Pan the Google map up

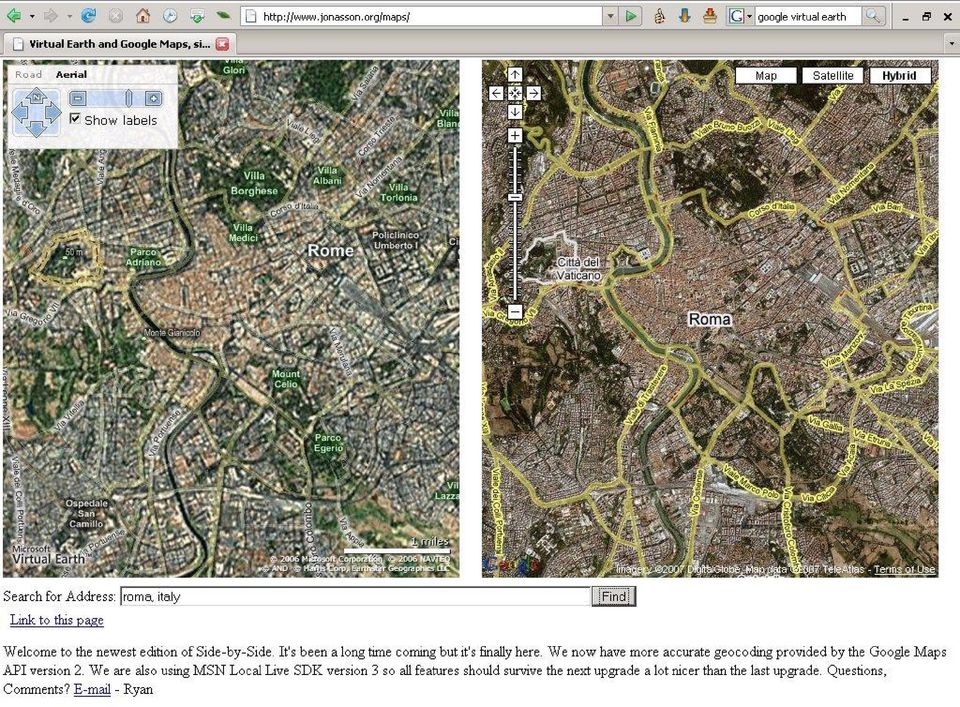pyautogui.click(x=515, y=75)
